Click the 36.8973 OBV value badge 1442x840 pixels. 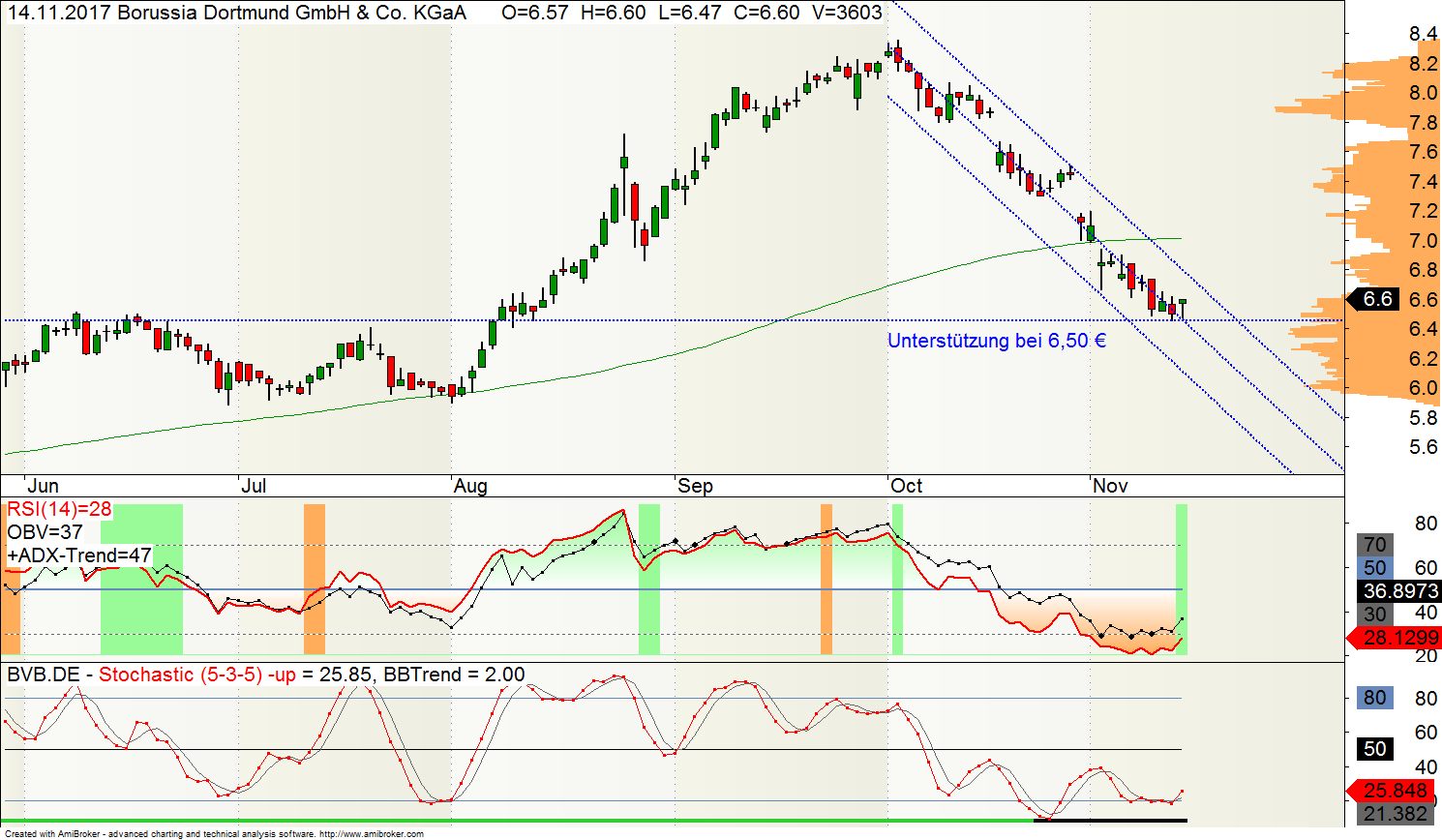1401,591
